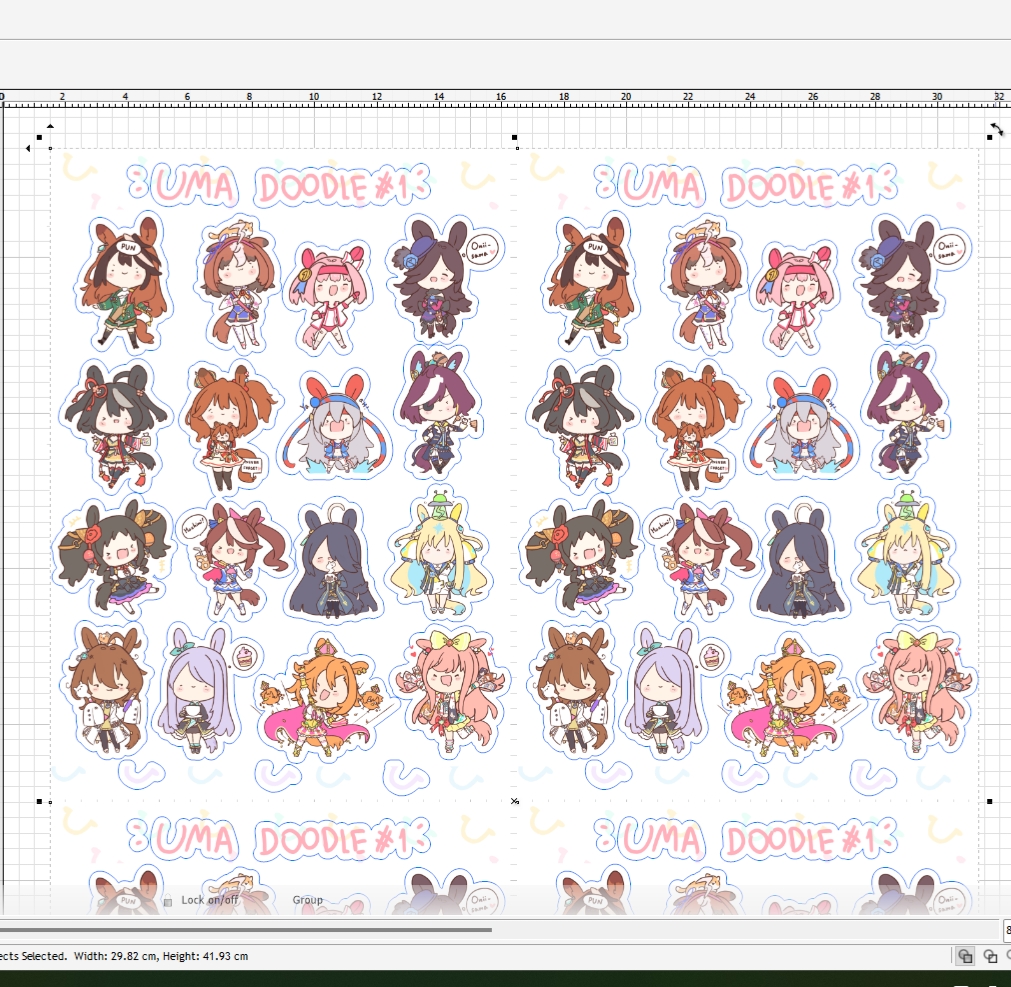
Task: Click the rotate handle at selection's top-right corner
Action: pyautogui.click(x=996, y=129)
